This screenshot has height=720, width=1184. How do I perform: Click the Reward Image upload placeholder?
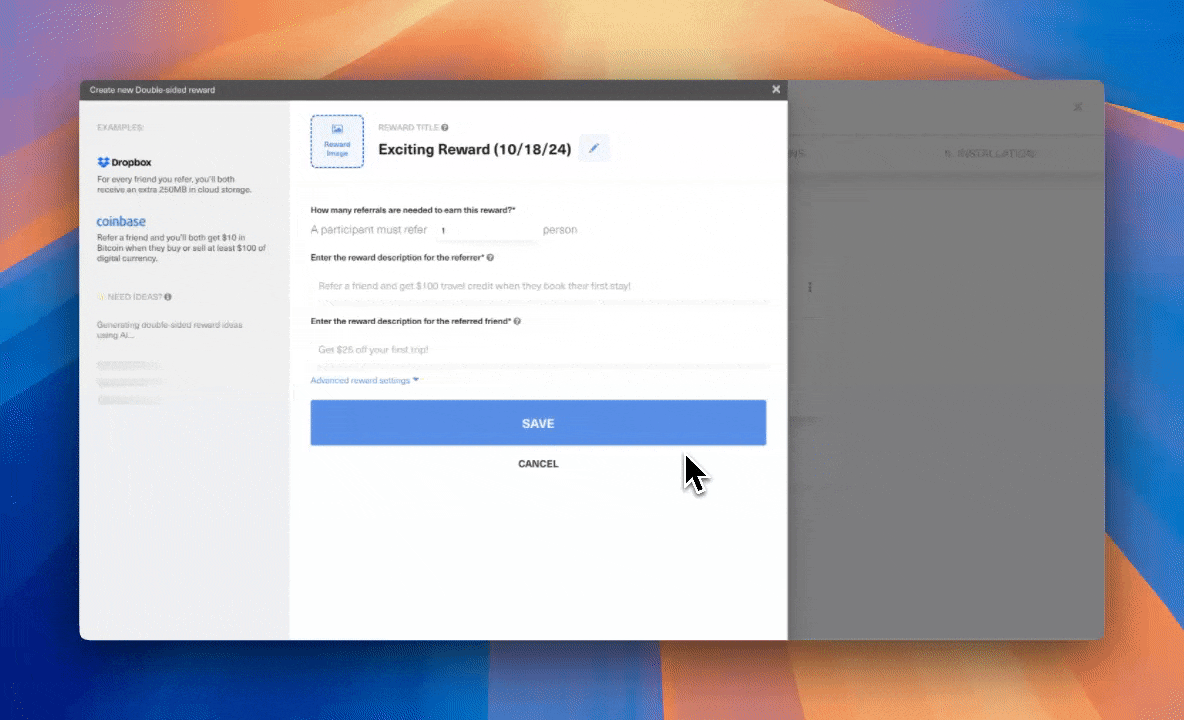337,141
